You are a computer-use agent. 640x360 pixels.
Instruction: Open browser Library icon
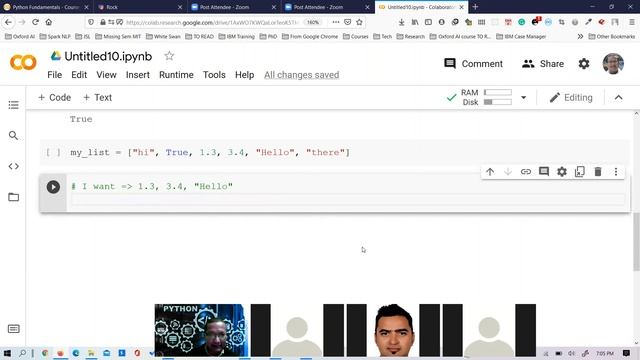coord(415,22)
